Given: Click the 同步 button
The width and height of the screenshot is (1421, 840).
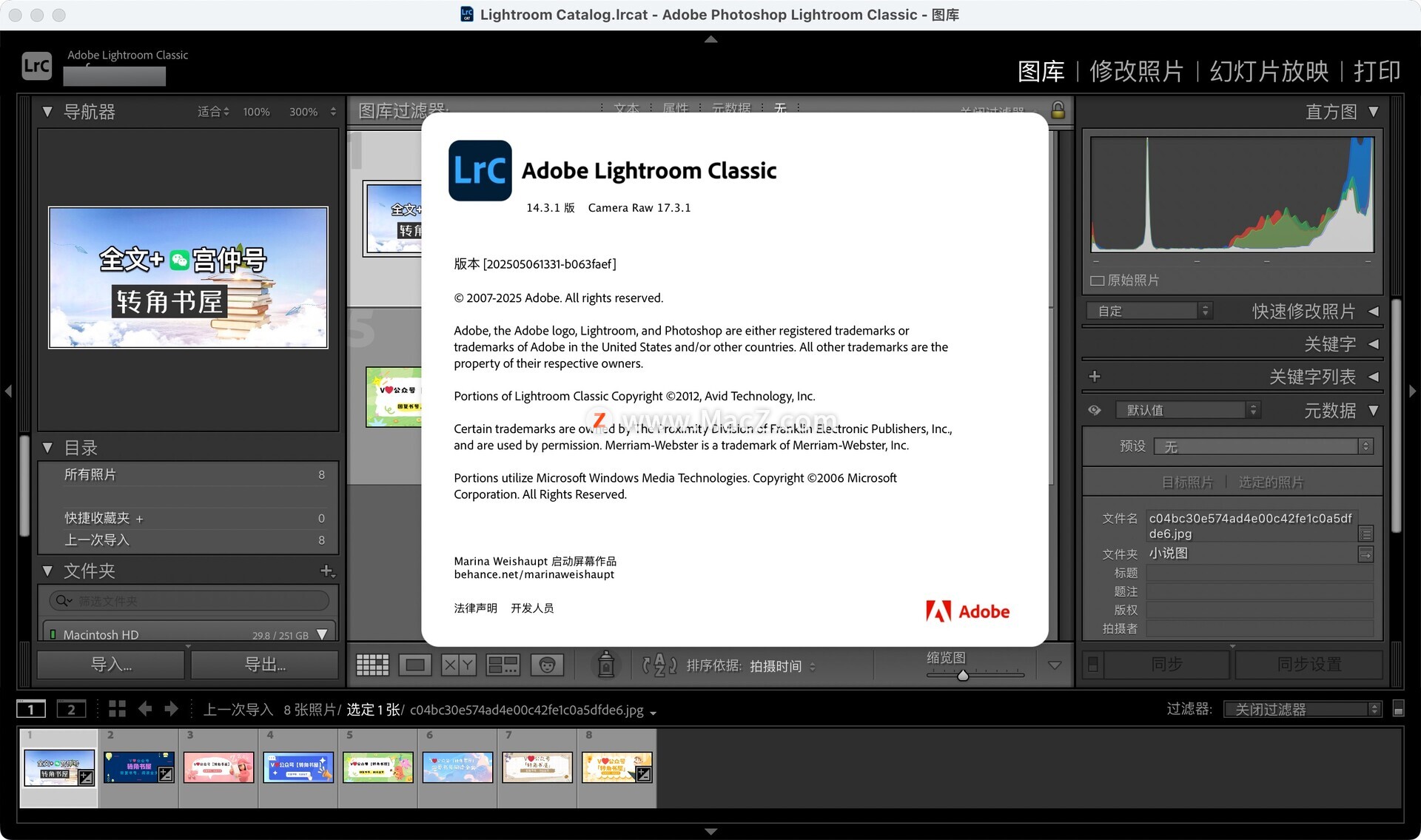Looking at the screenshot, I should click(x=1166, y=664).
